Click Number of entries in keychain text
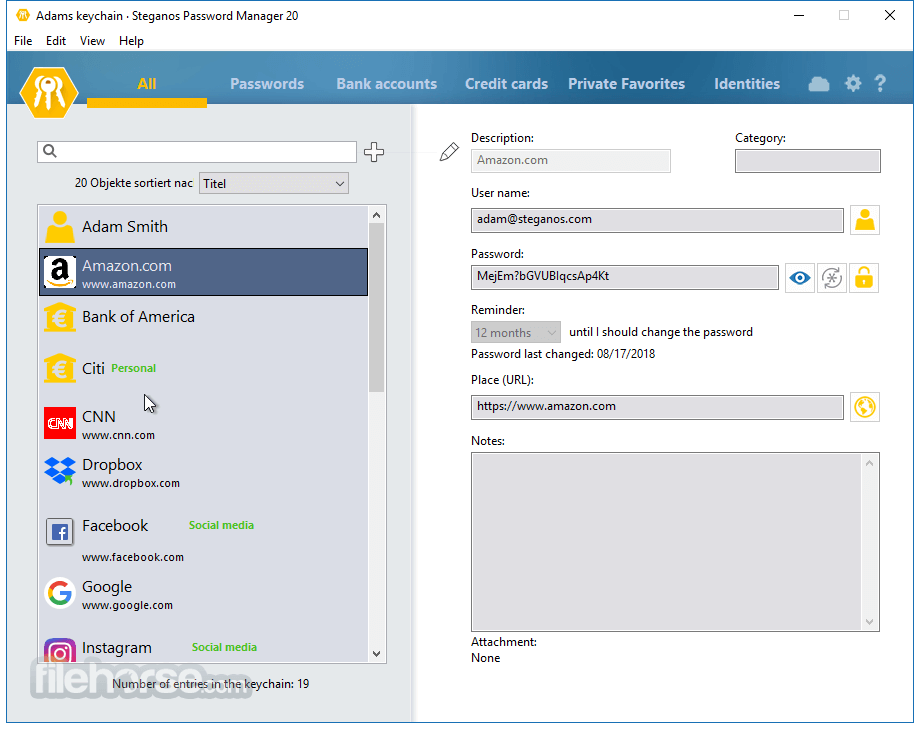Viewport: 920px width, 729px height. click(211, 684)
